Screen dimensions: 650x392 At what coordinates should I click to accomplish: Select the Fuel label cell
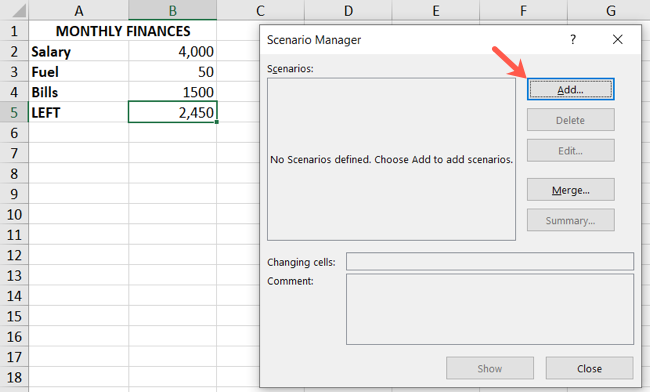point(78,71)
